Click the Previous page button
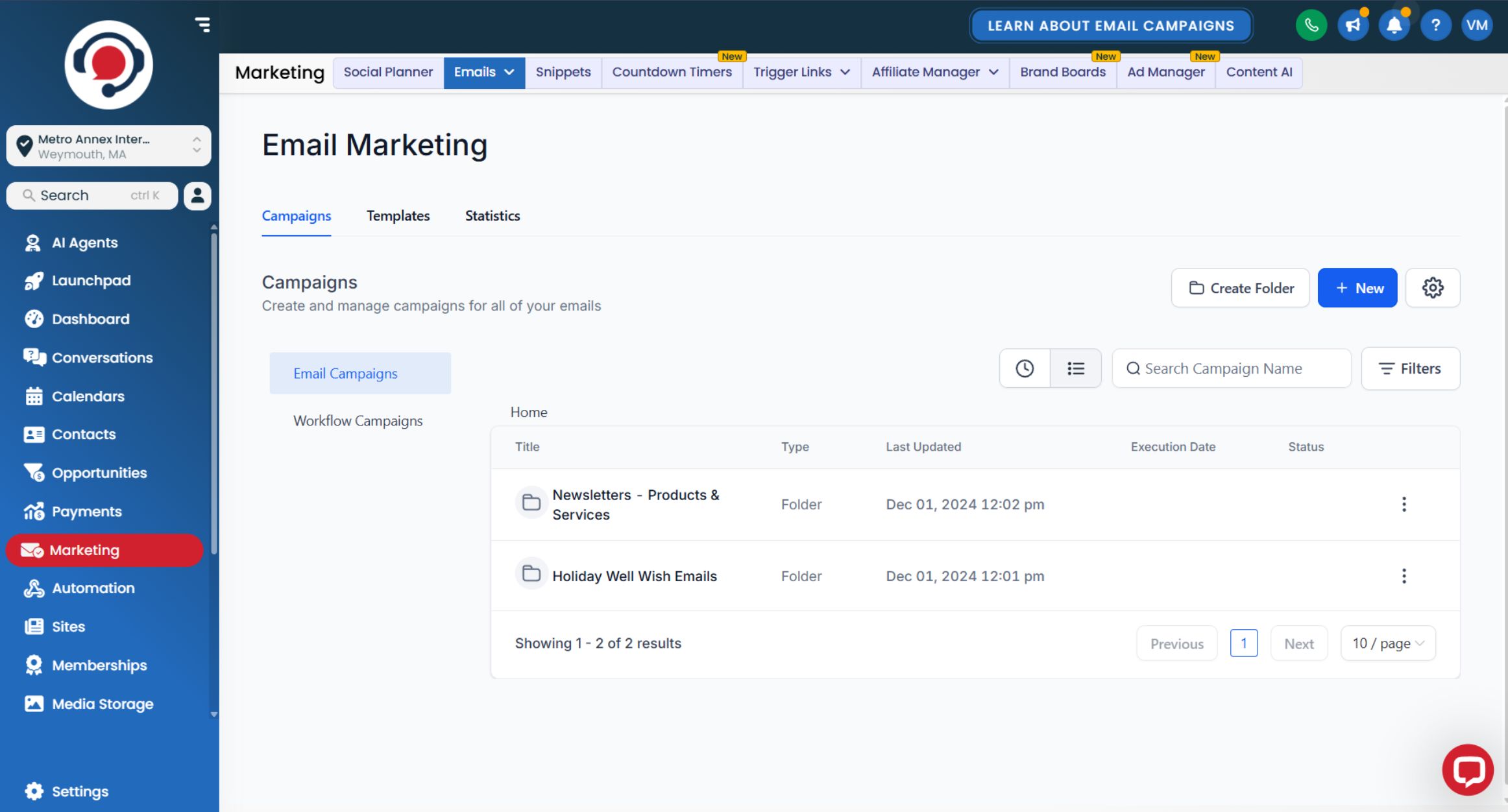Viewport: 1508px width, 812px height. [1176, 643]
